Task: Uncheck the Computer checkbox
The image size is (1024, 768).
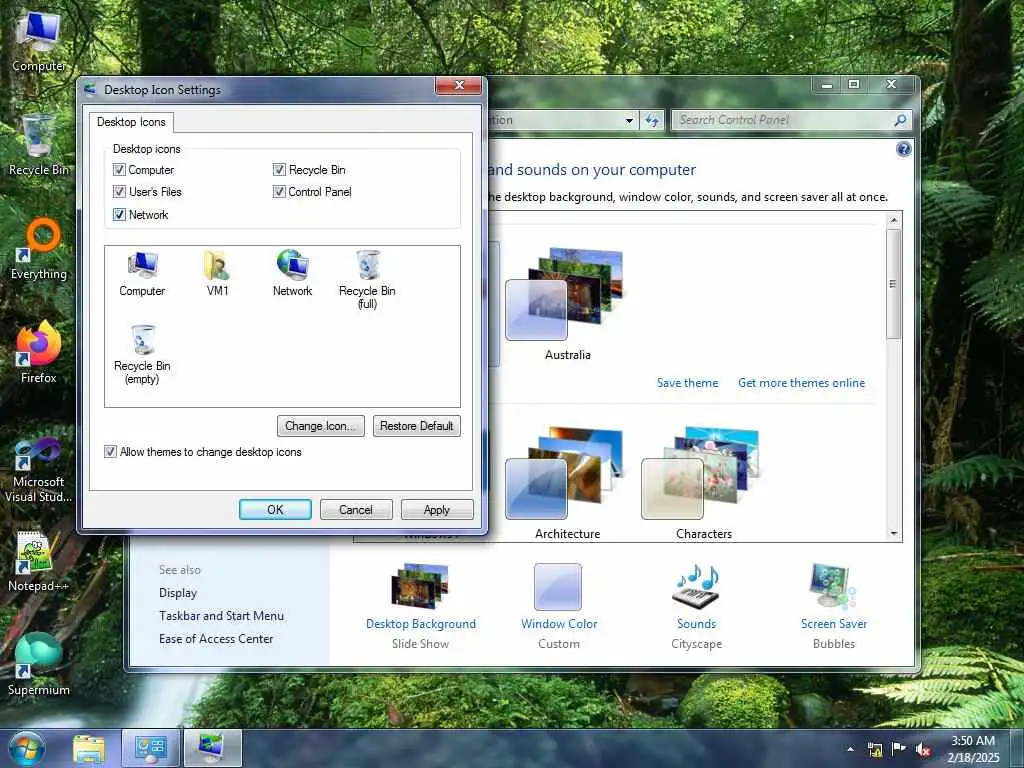Action: coord(120,170)
